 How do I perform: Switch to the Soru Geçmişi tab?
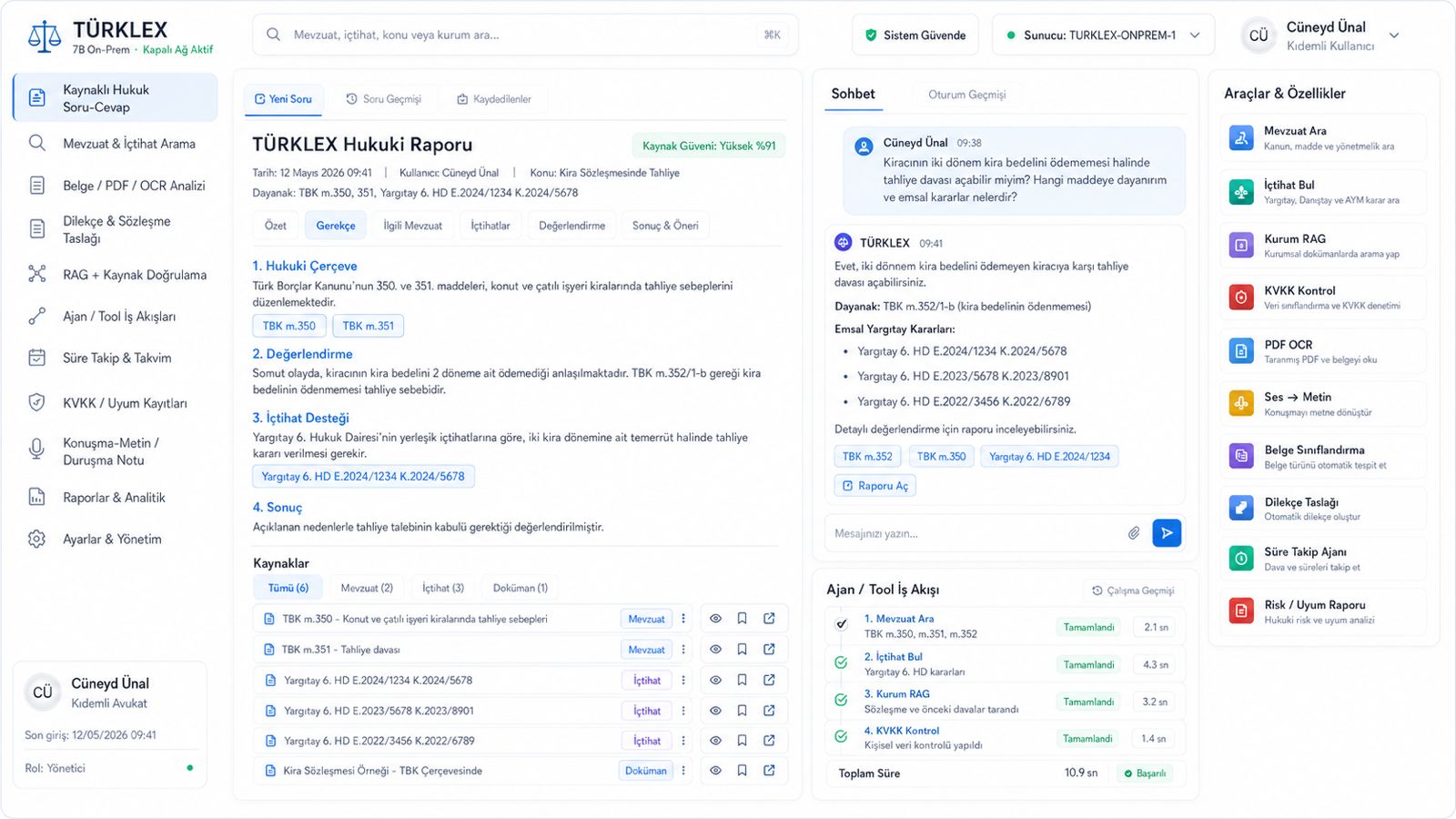[383, 99]
